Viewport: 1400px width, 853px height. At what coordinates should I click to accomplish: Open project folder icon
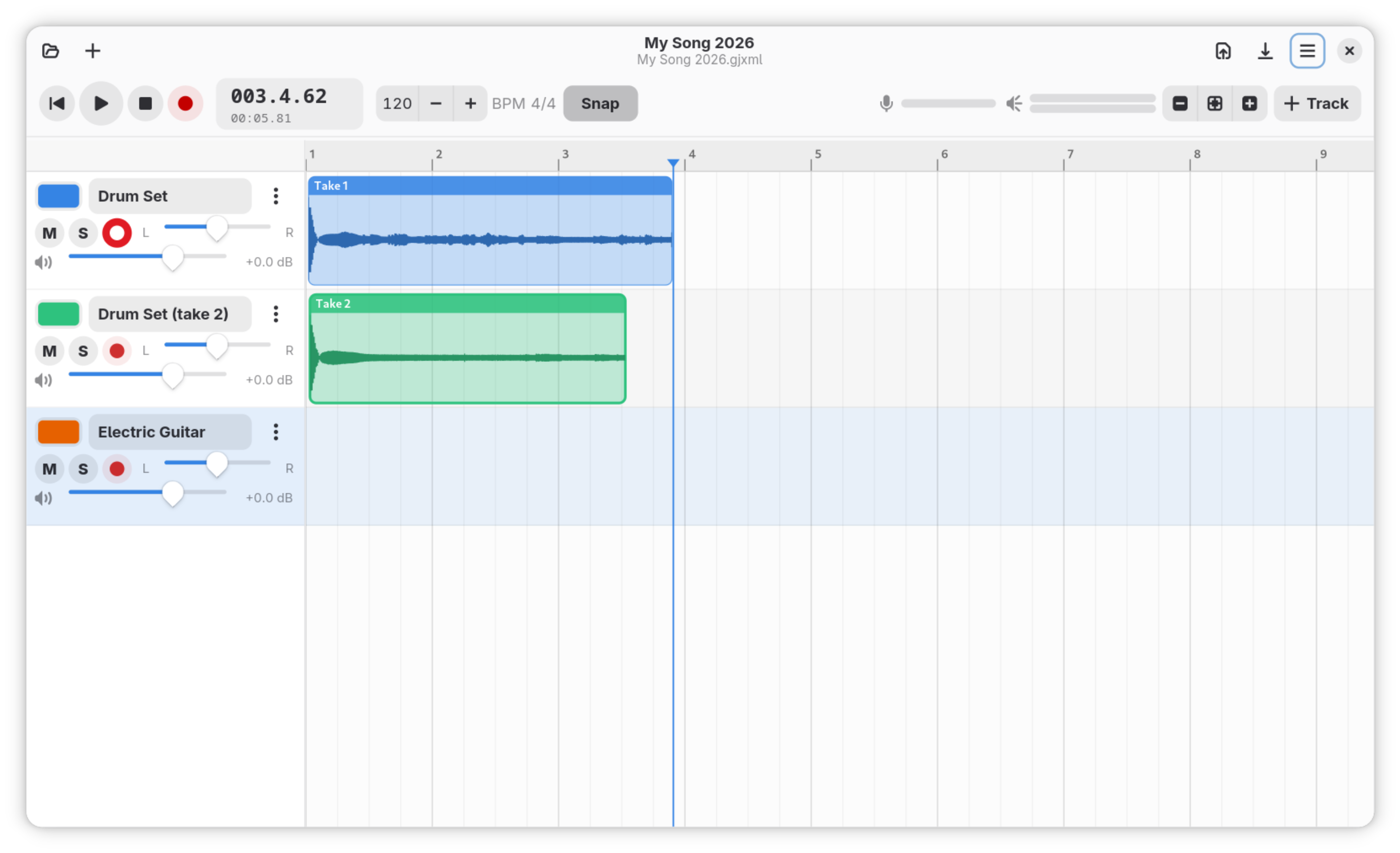point(51,51)
